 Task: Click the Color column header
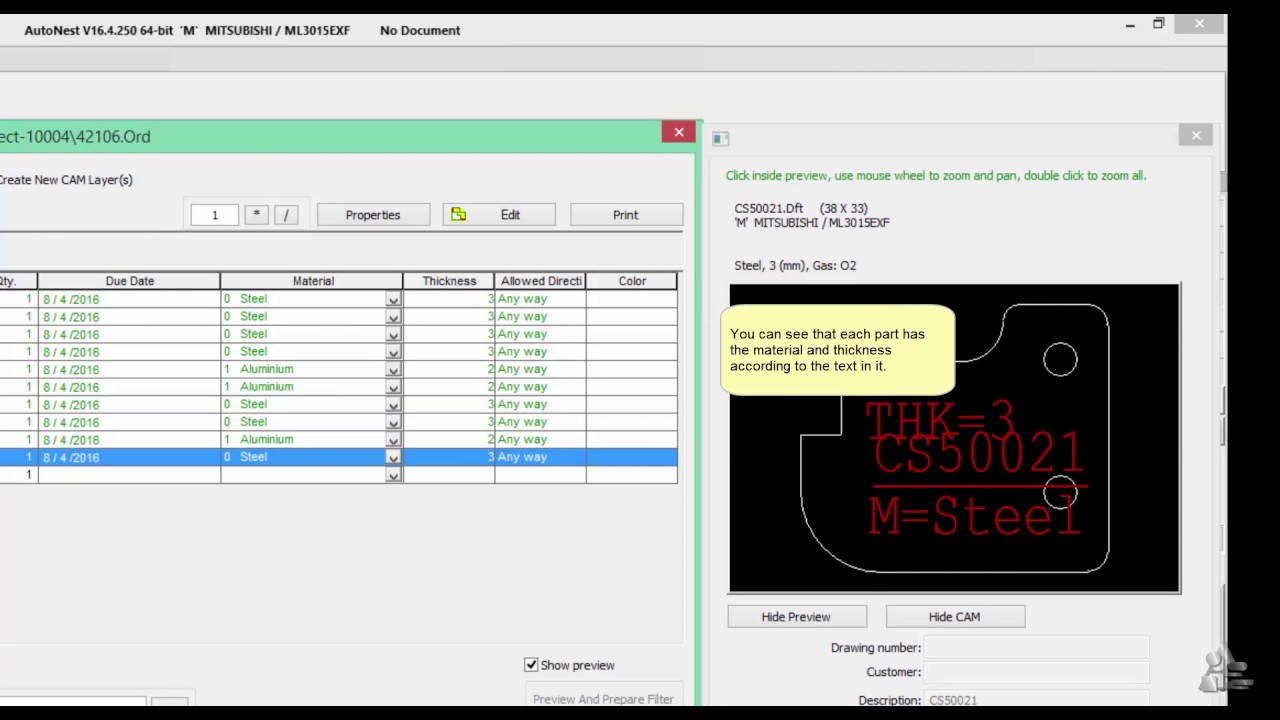[x=632, y=281]
